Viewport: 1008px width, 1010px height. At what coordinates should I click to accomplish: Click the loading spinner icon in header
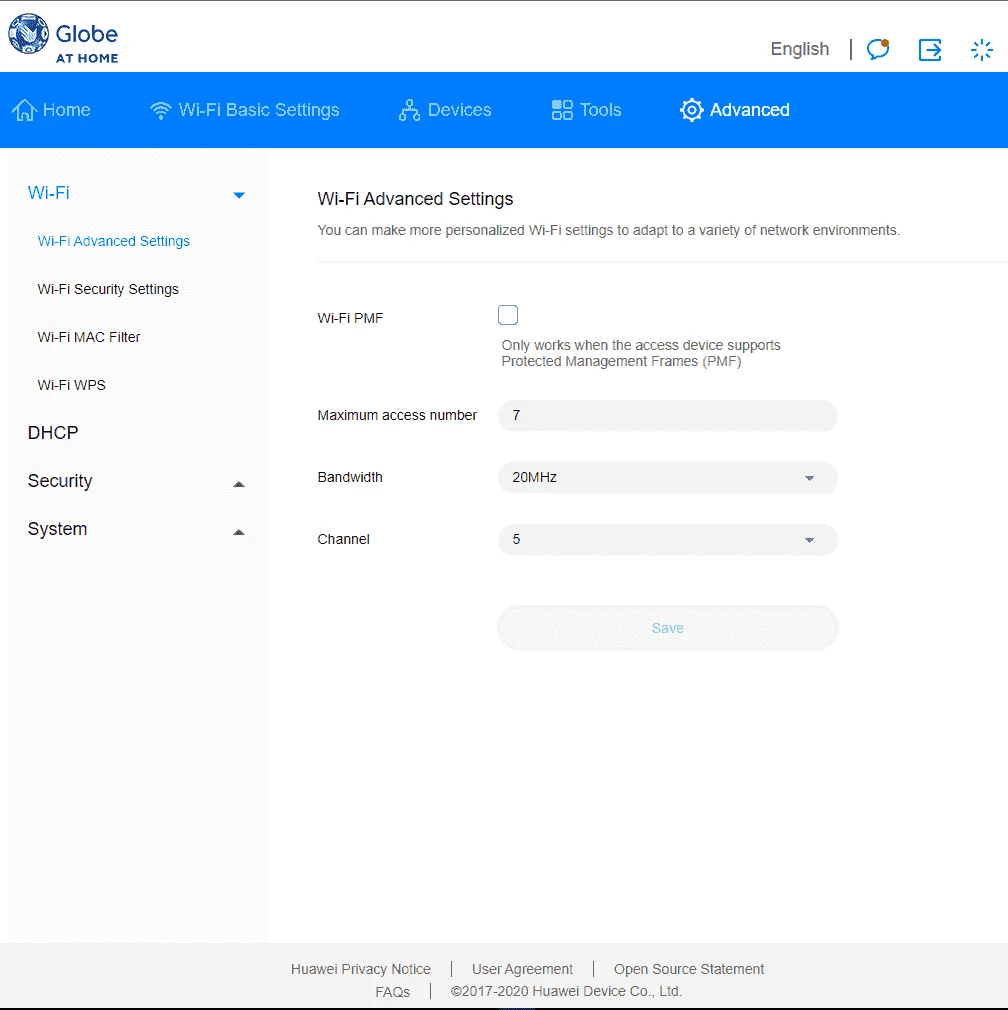tap(982, 50)
